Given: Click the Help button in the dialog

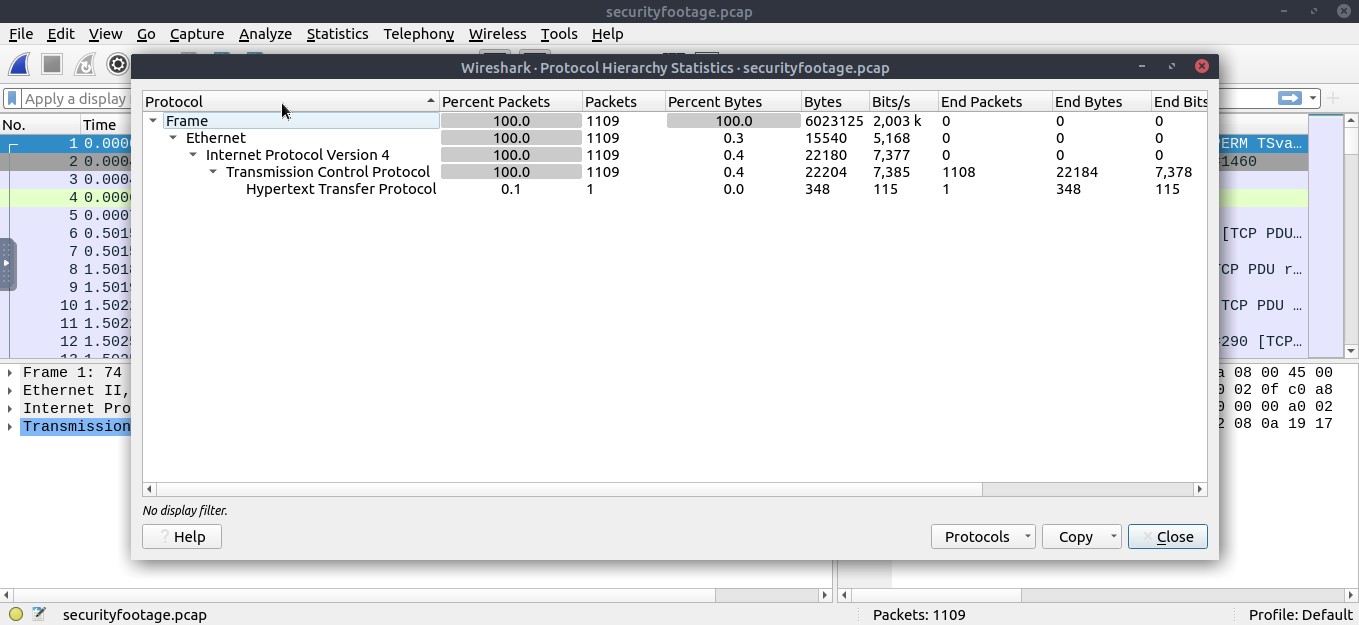Looking at the screenshot, I should (x=182, y=537).
